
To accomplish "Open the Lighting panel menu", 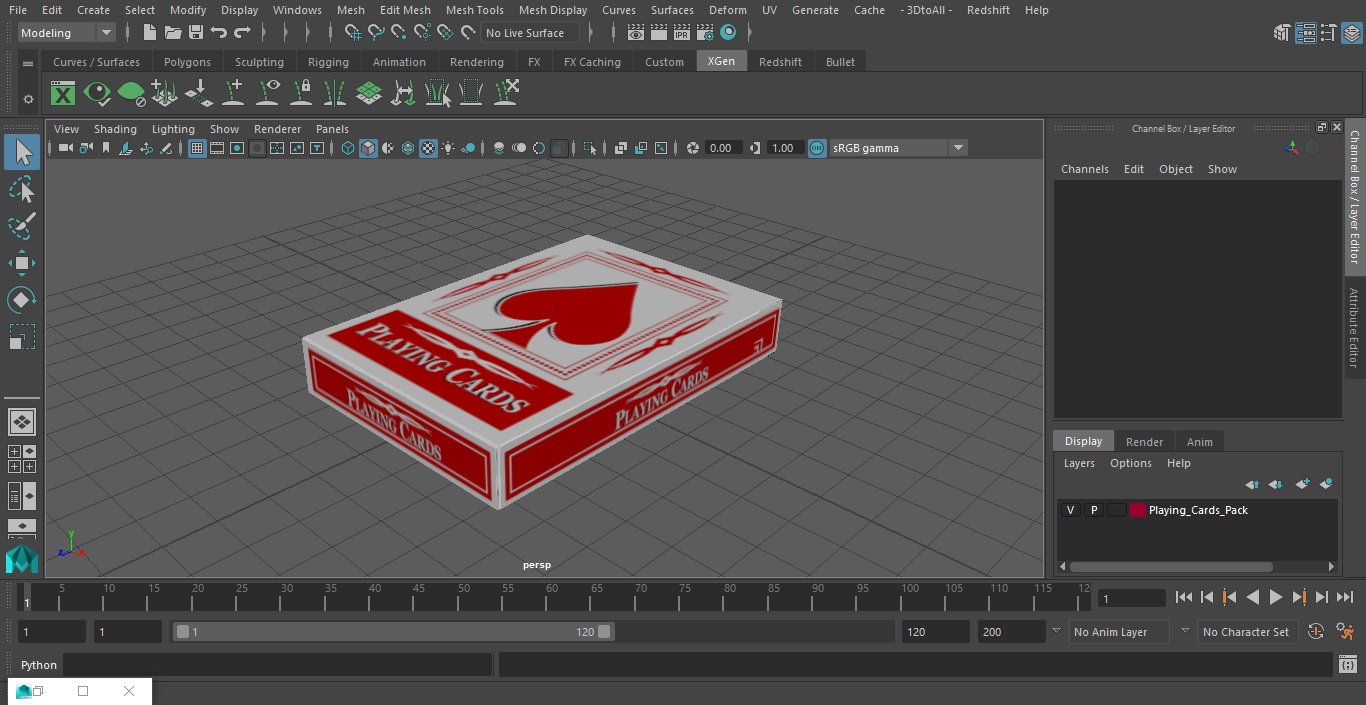I will (x=173, y=129).
